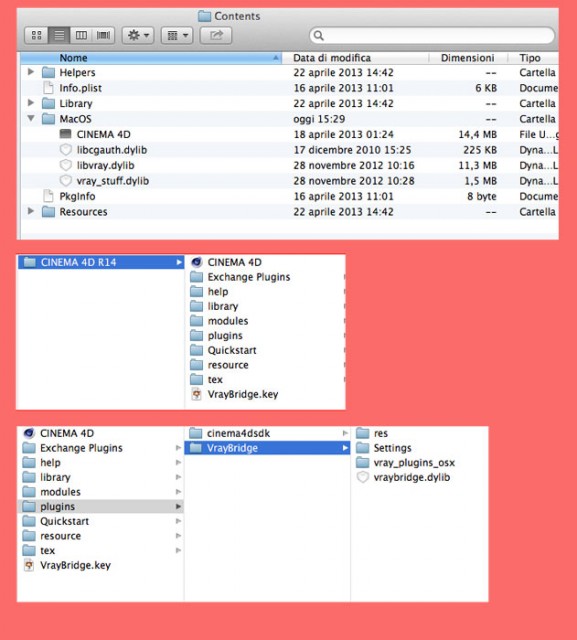Sort list by Dimensioni column header
This screenshot has height=640, width=577.
467,58
